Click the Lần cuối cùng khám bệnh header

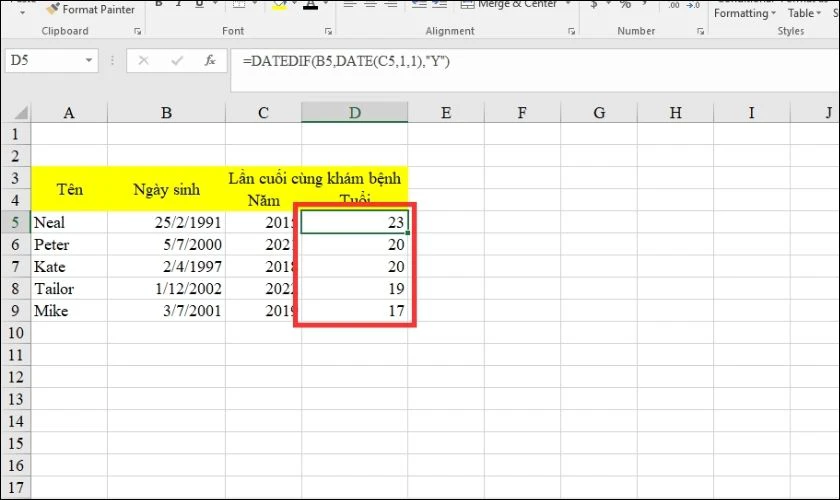[x=316, y=177]
